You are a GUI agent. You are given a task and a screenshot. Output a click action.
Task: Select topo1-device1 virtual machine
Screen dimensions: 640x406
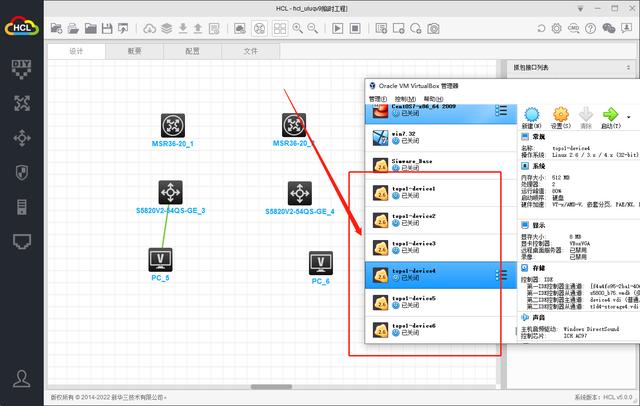click(x=441, y=193)
